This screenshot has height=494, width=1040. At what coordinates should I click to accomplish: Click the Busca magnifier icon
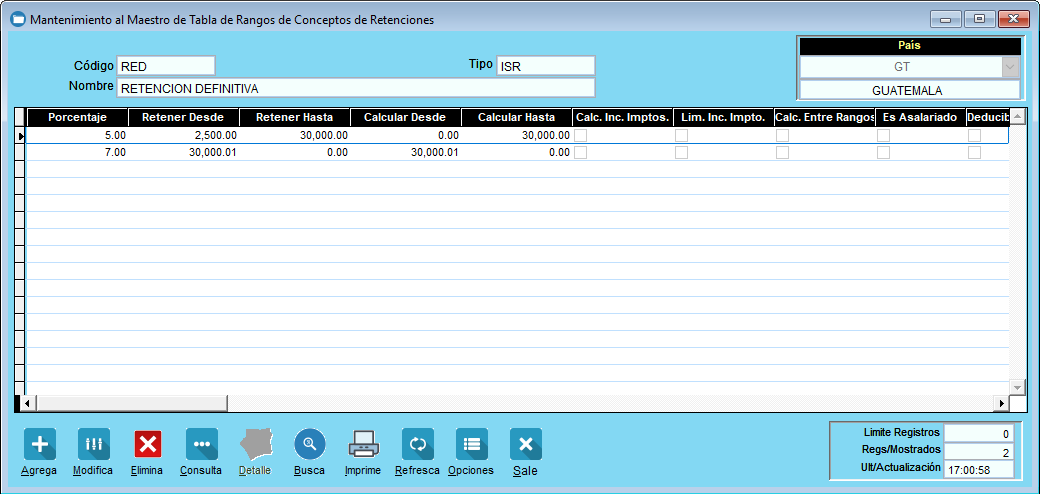click(309, 444)
